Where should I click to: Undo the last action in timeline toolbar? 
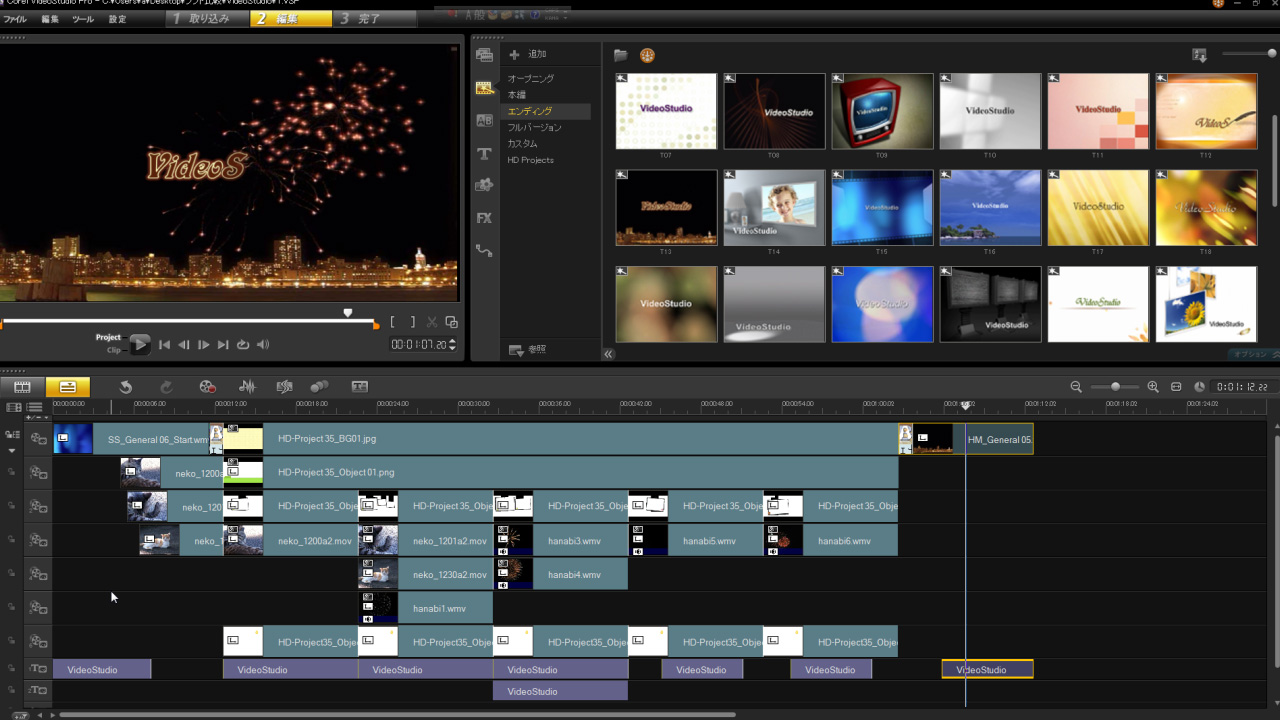pyautogui.click(x=126, y=387)
